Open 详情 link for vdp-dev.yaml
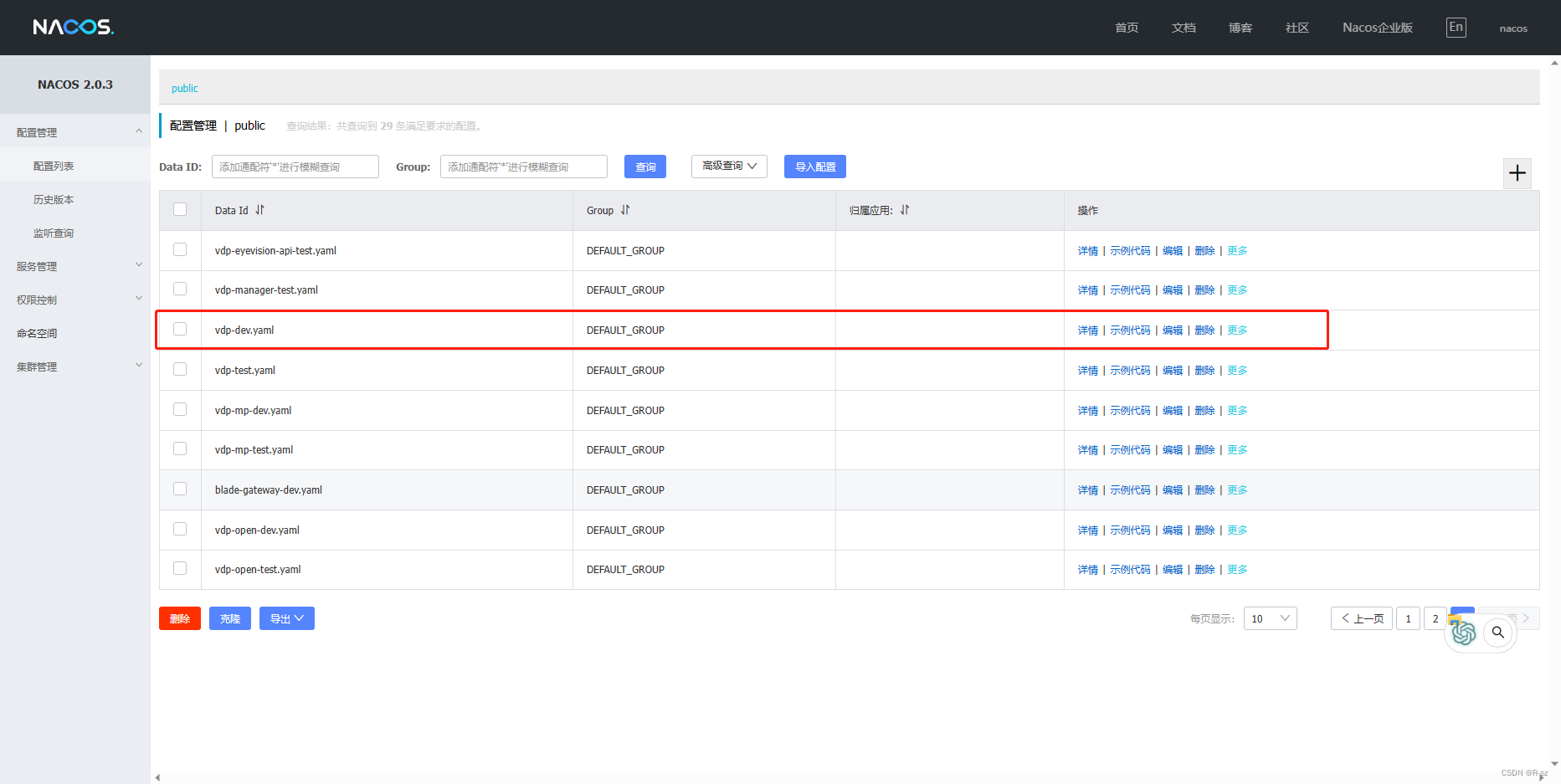This screenshot has height=784, width=1561. [1087, 330]
